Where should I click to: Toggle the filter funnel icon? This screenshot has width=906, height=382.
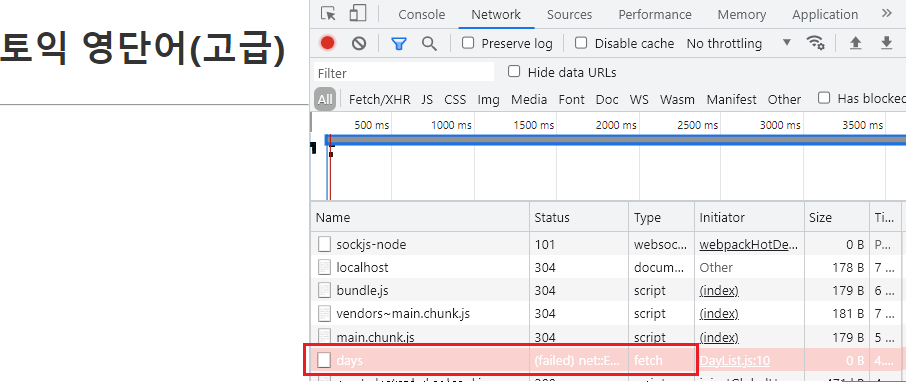click(399, 43)
